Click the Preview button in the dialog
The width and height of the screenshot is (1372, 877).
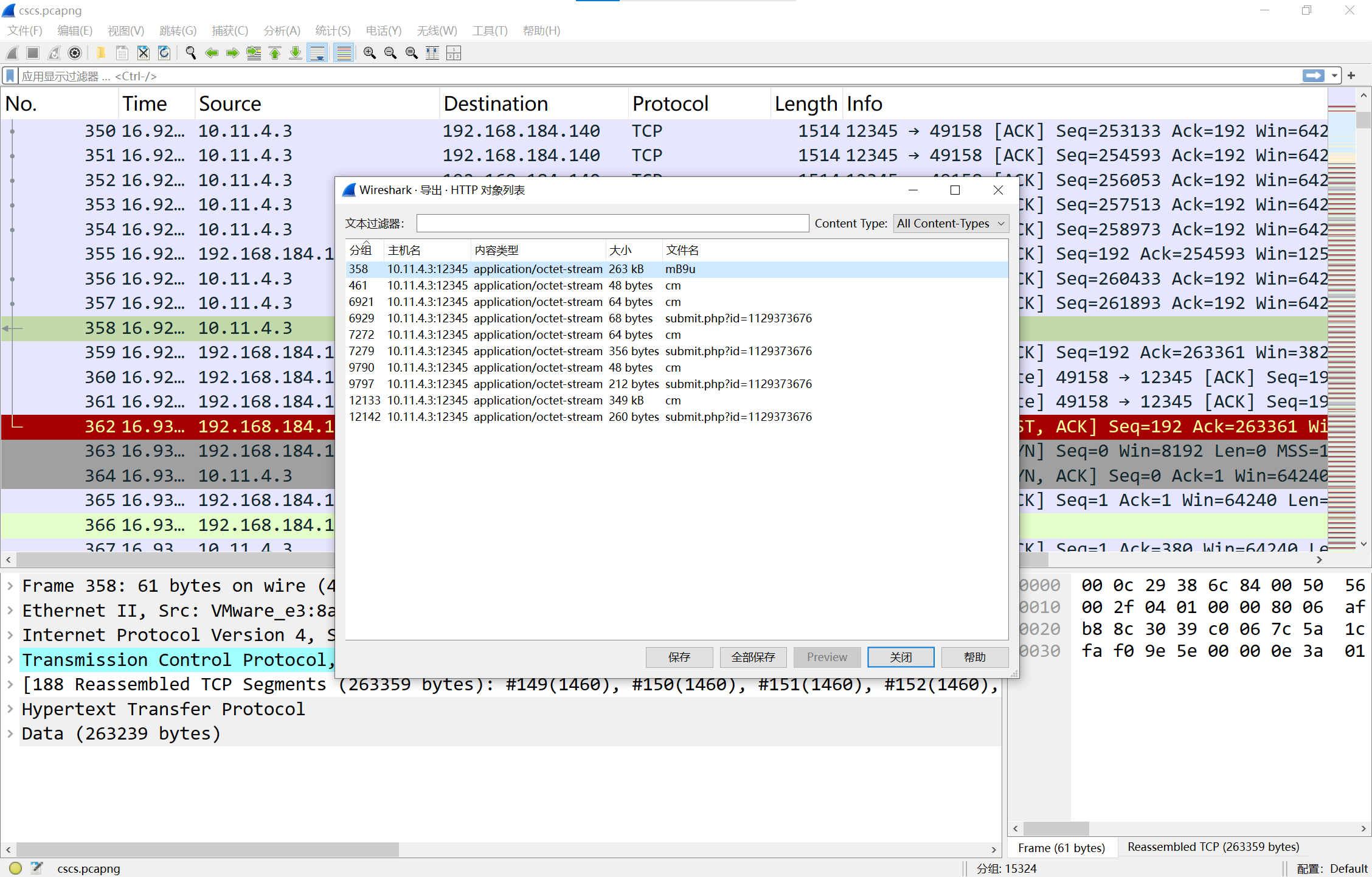(x=827, y=657)
